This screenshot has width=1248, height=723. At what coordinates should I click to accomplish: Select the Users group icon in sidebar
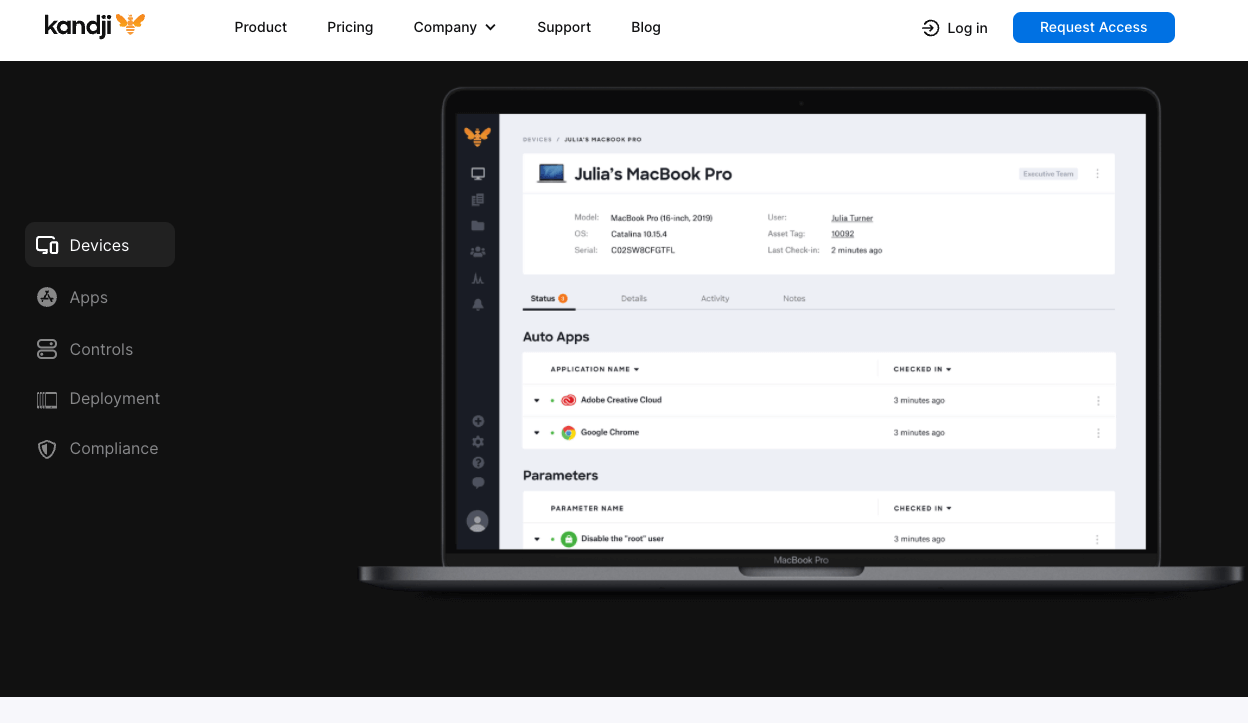coord(478,251)
